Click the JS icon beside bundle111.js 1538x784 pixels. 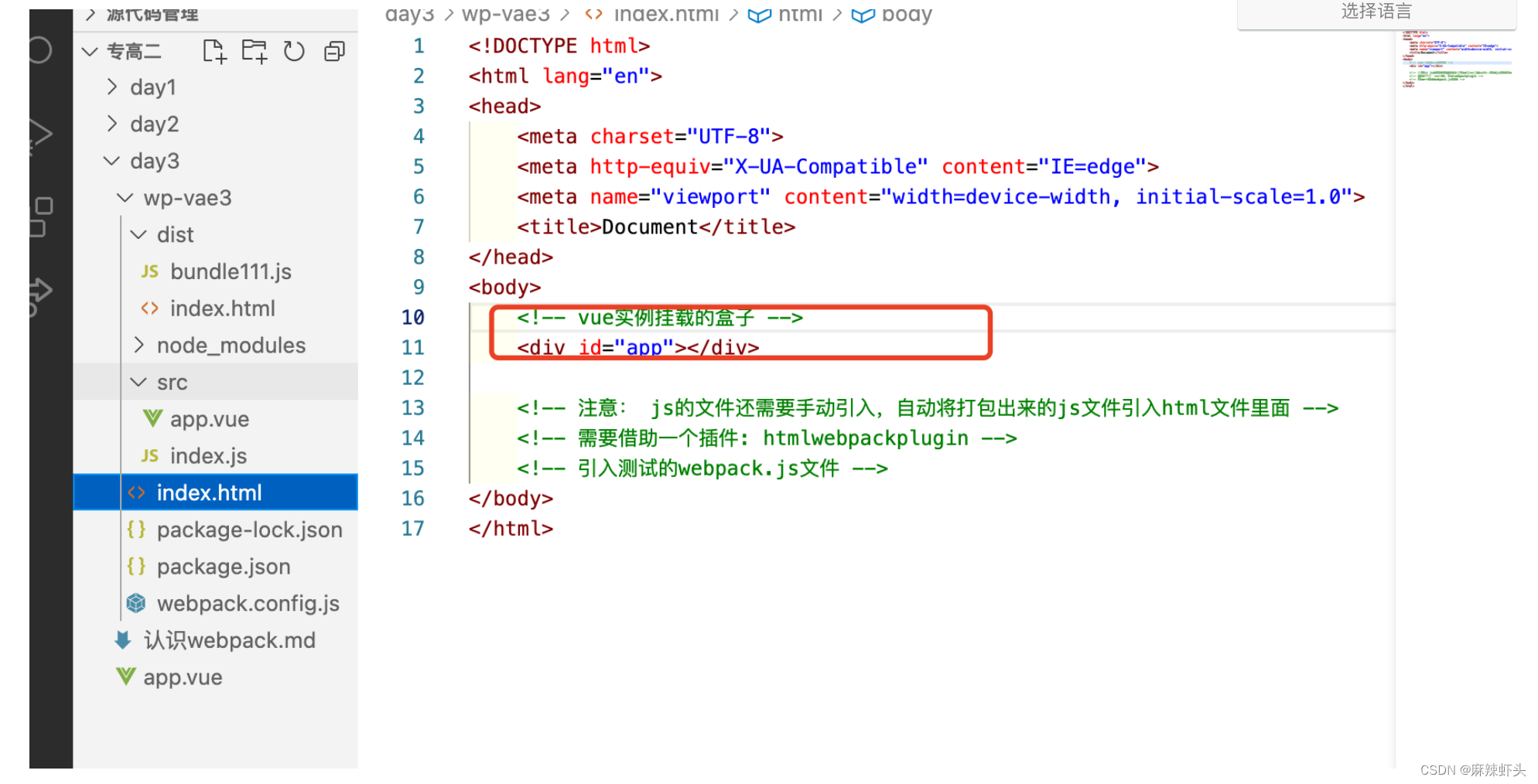pos(150,271)
